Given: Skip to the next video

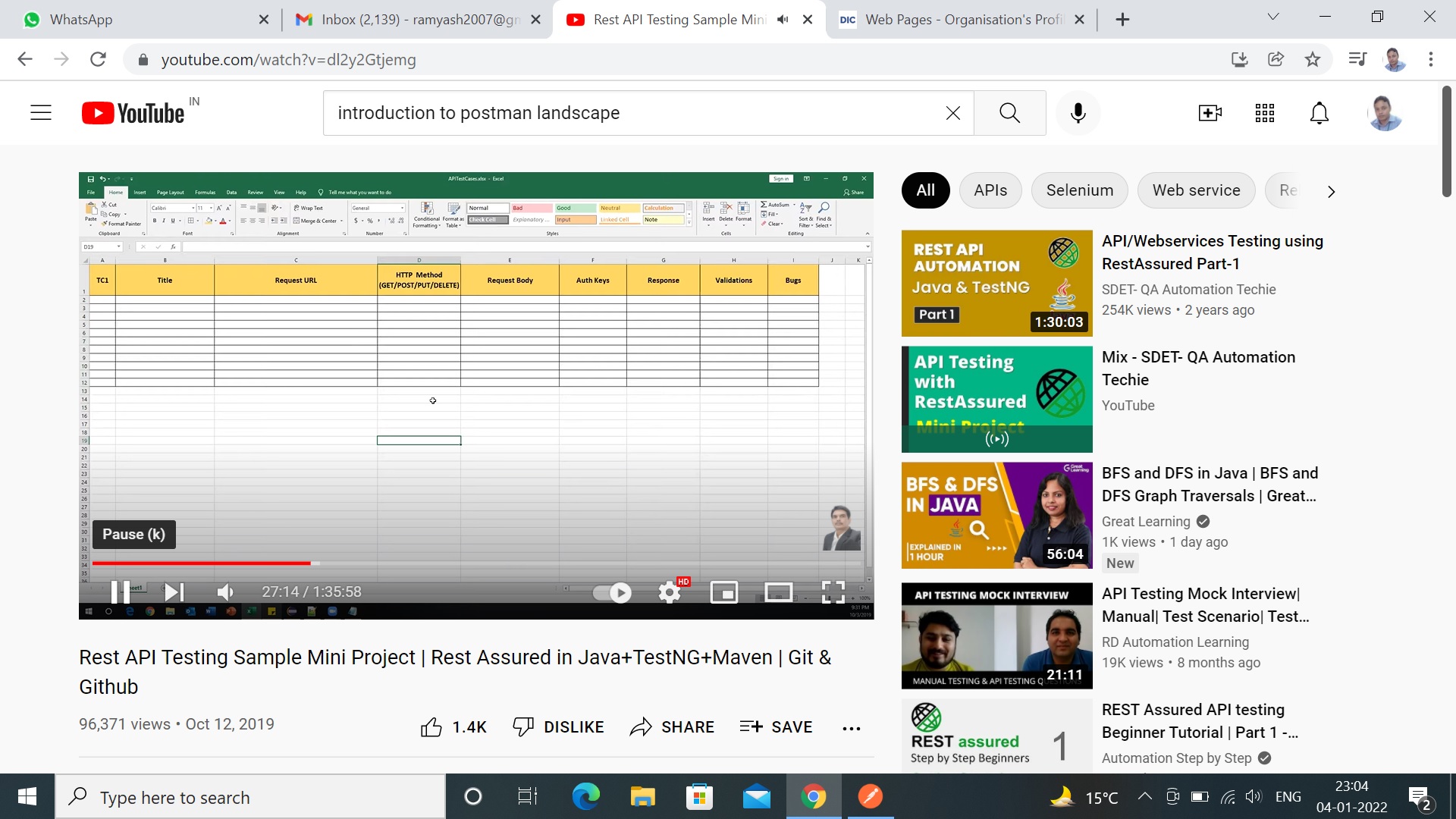Looking at the screenshot, I should pos(174,592).
